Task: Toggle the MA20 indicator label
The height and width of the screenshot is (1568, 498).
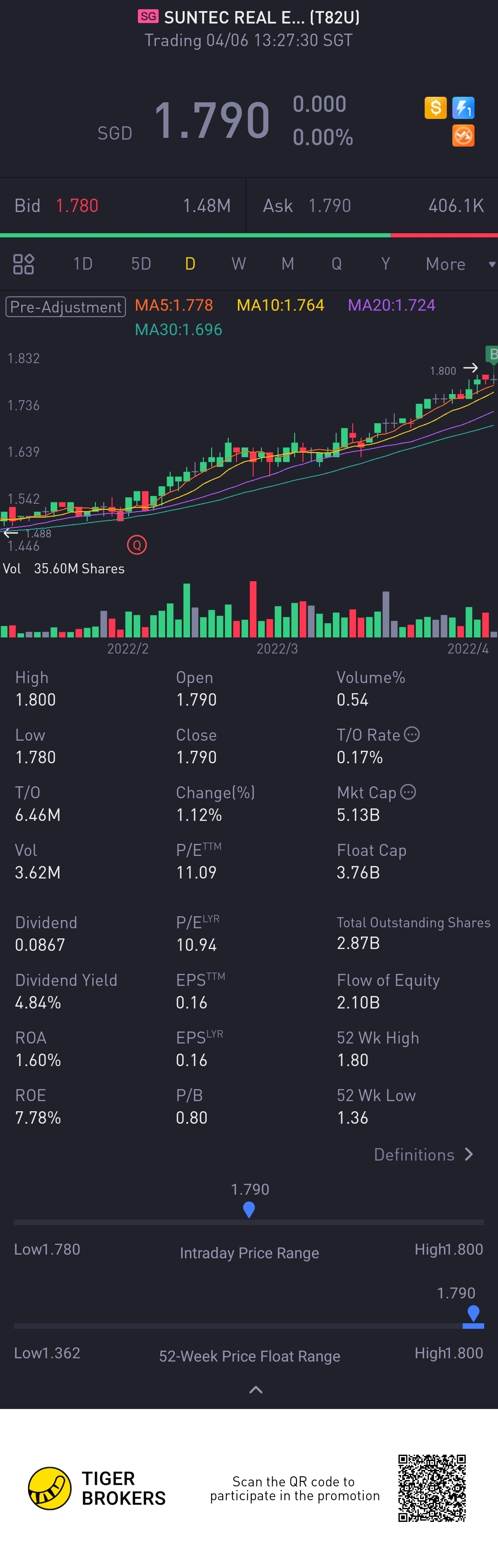Action: click(x=391, y=305)
